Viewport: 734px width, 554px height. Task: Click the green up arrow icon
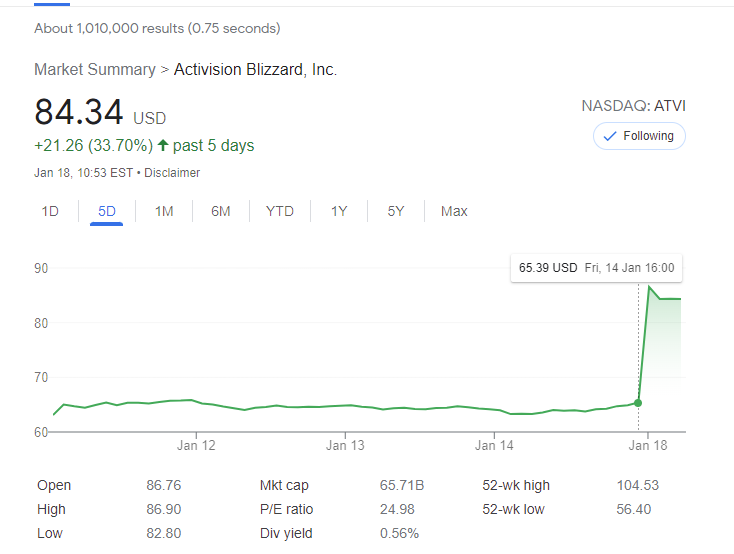(x=163, y=146)
